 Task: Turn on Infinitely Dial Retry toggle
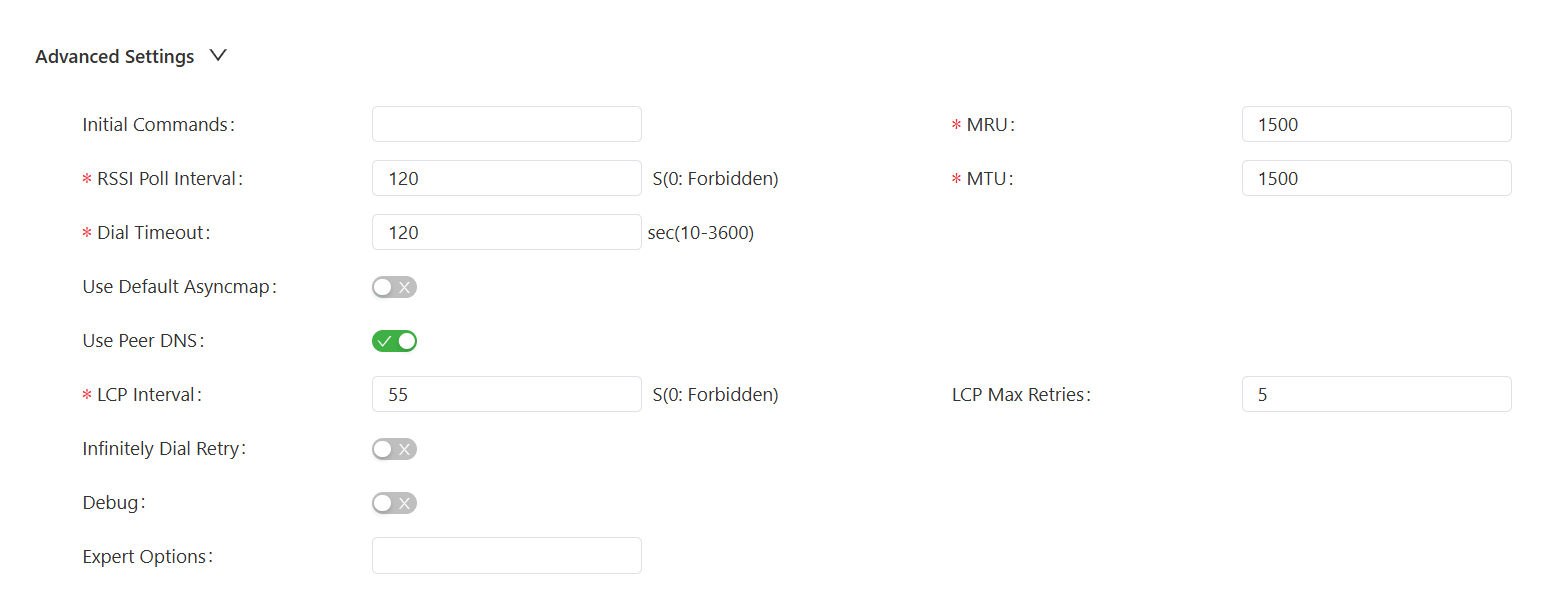[x=394, y=449]
